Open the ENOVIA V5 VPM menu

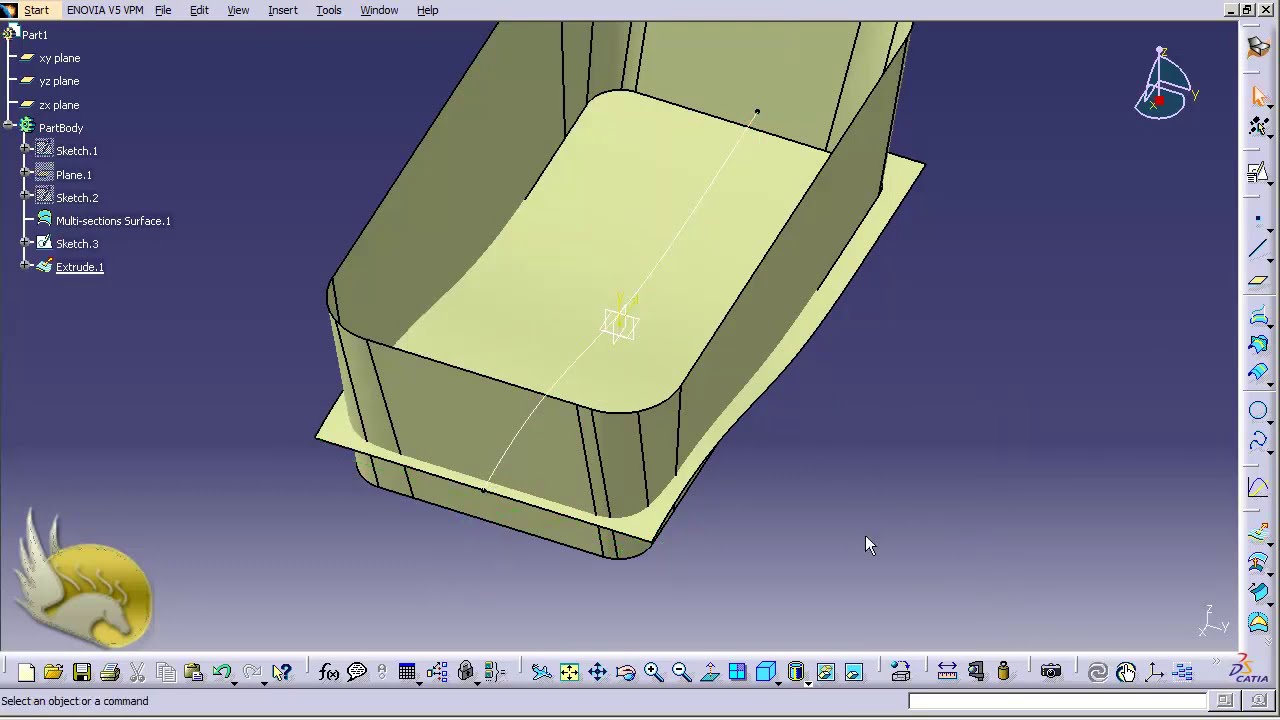coord(105,10)
